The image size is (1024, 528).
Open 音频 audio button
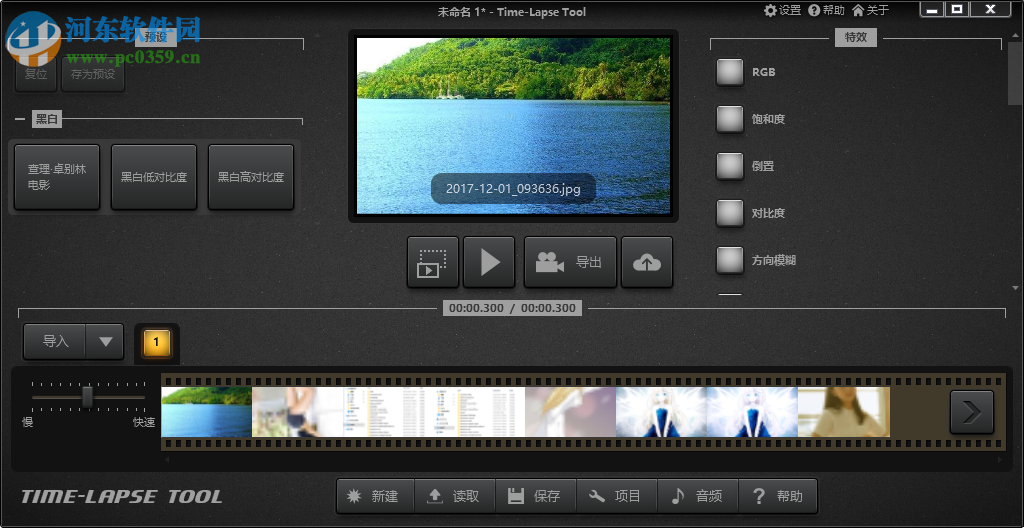[697, 497]
